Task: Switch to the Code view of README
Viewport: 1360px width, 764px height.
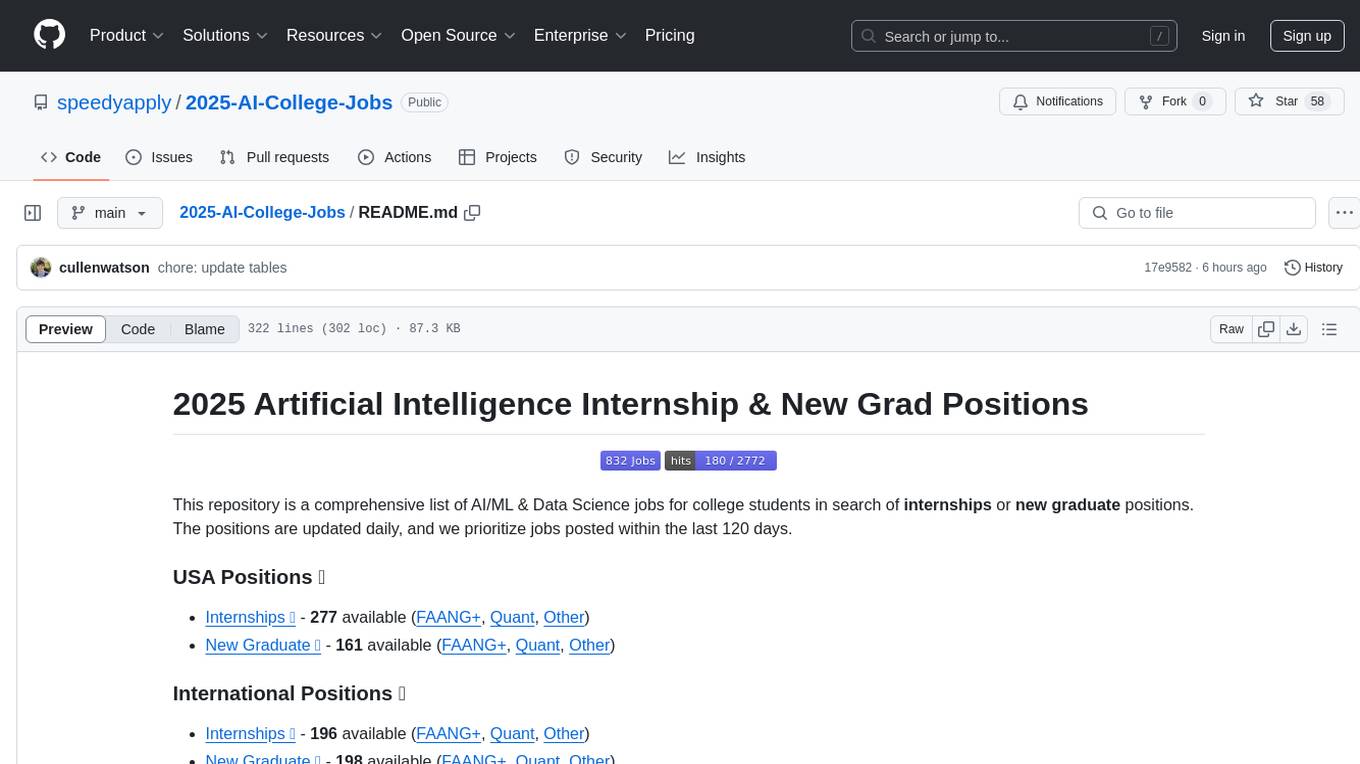Action: coord(138,329)
